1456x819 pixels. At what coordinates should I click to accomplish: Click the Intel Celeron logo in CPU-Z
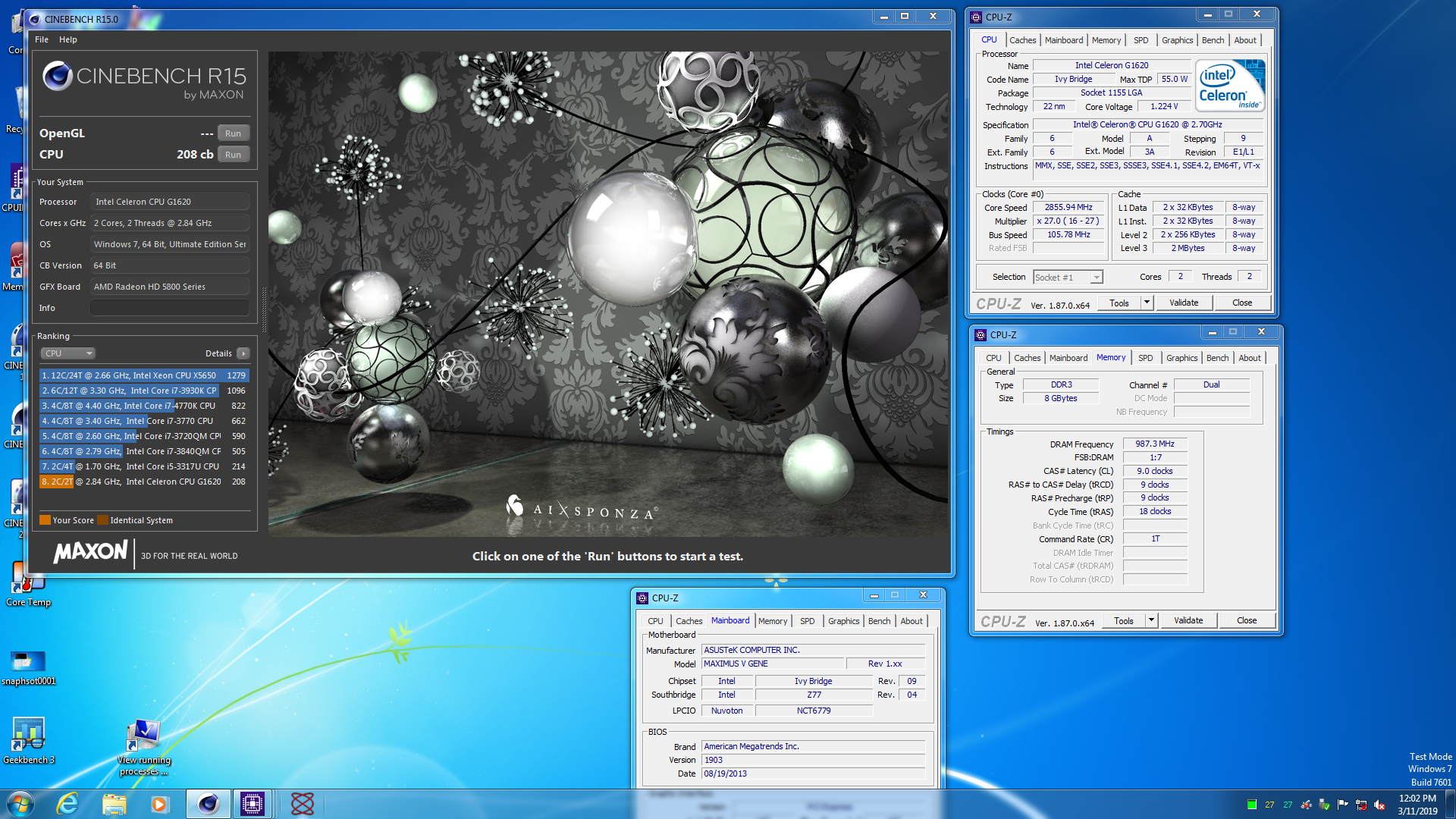(x=1230, y=86)
